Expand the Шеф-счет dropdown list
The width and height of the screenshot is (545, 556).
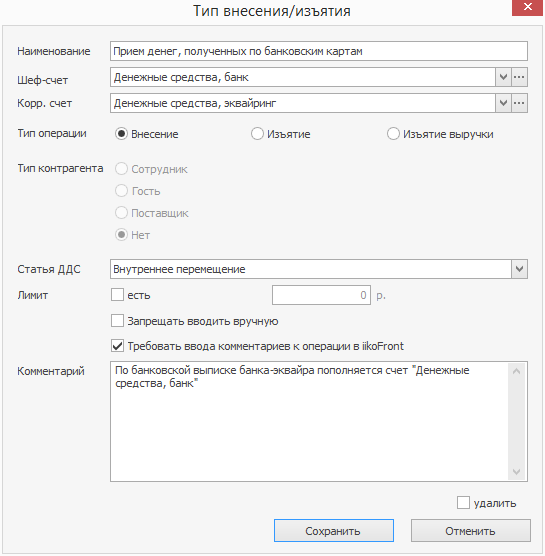point(503,77)
